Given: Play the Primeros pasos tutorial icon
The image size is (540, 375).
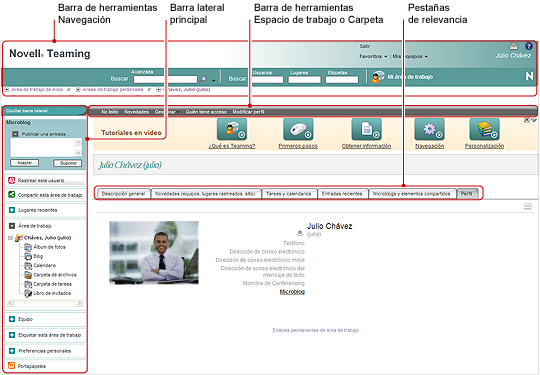Looking at the screenshot, I should (298, 129).
